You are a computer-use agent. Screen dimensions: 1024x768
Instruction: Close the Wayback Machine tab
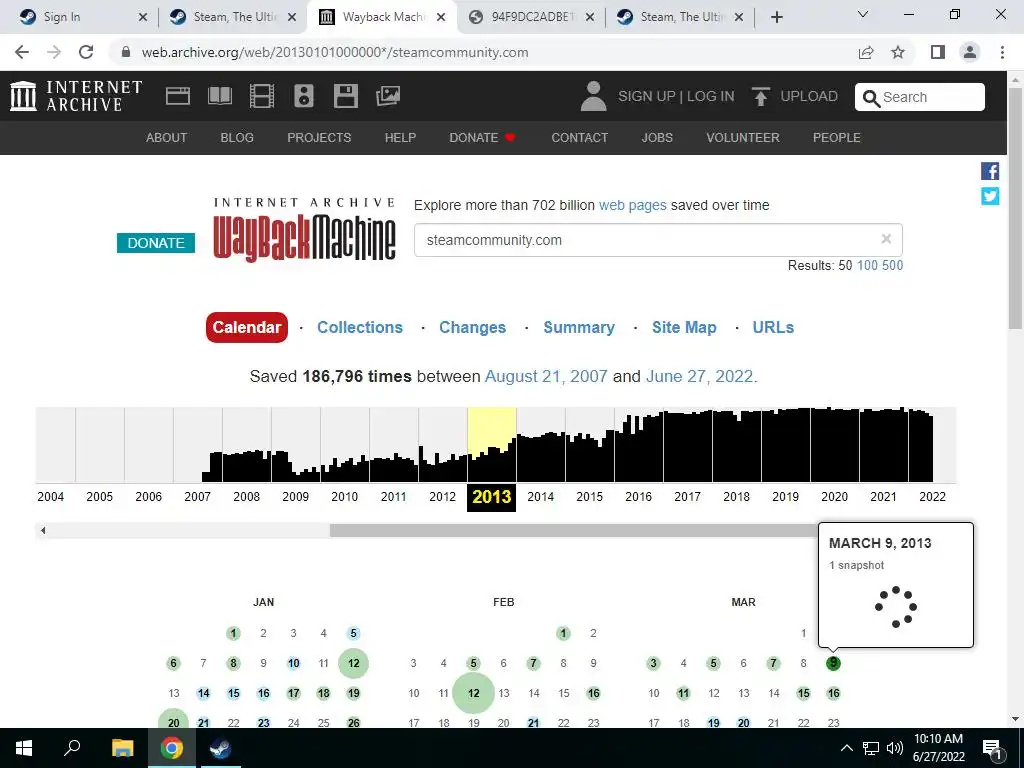(441, 17)
